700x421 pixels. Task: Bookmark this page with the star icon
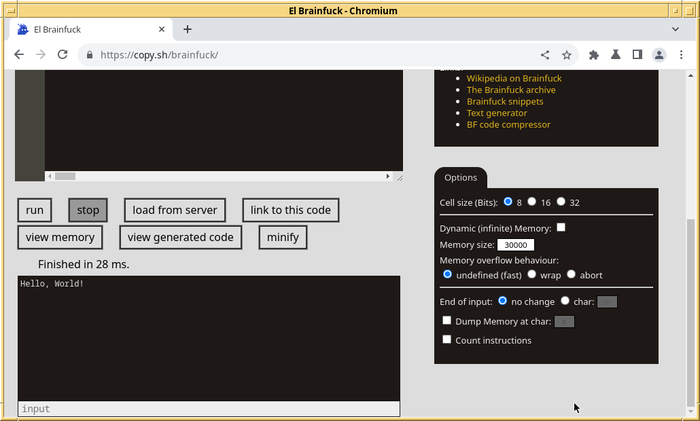(567, 55)
